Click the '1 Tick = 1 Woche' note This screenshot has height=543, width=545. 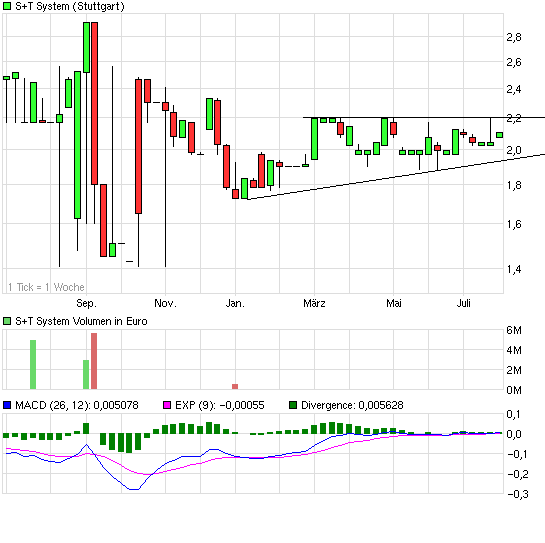[46, 287]
